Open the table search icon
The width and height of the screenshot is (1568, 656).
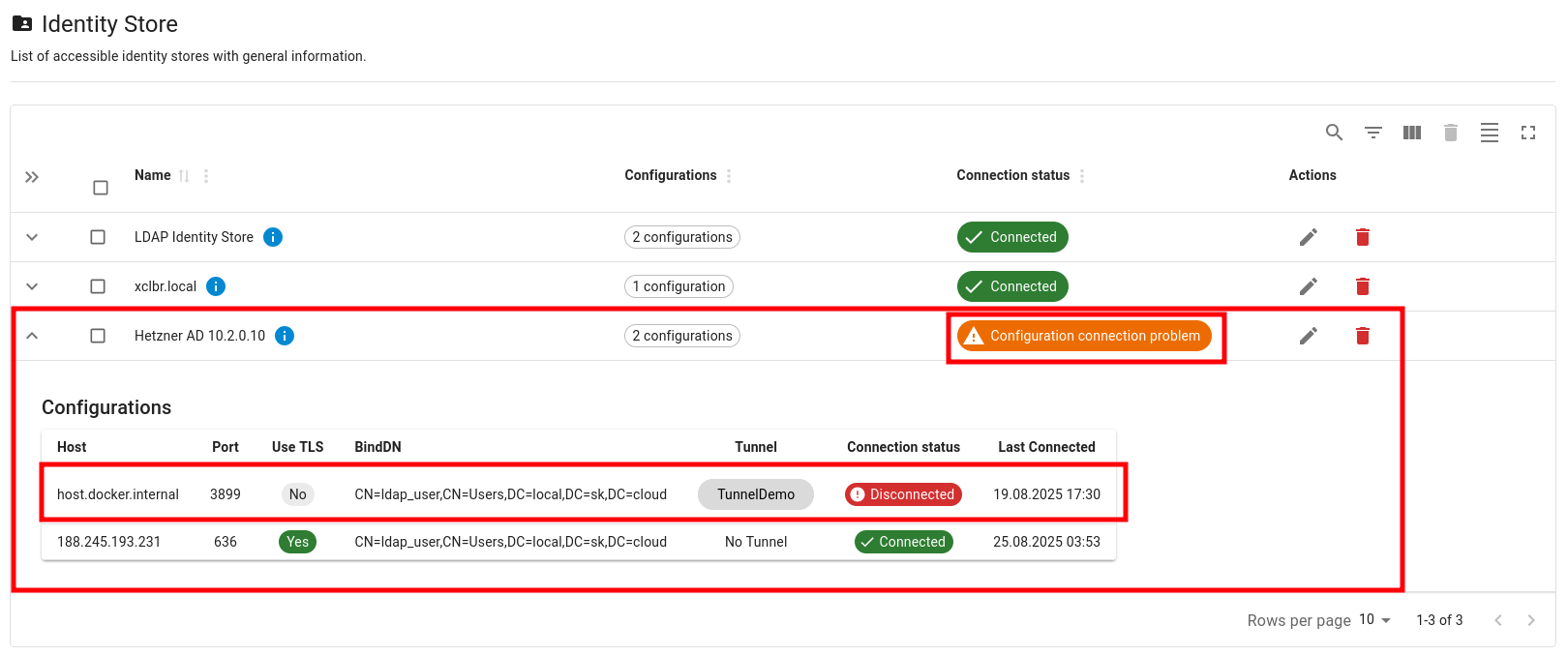click(1334, 133)
